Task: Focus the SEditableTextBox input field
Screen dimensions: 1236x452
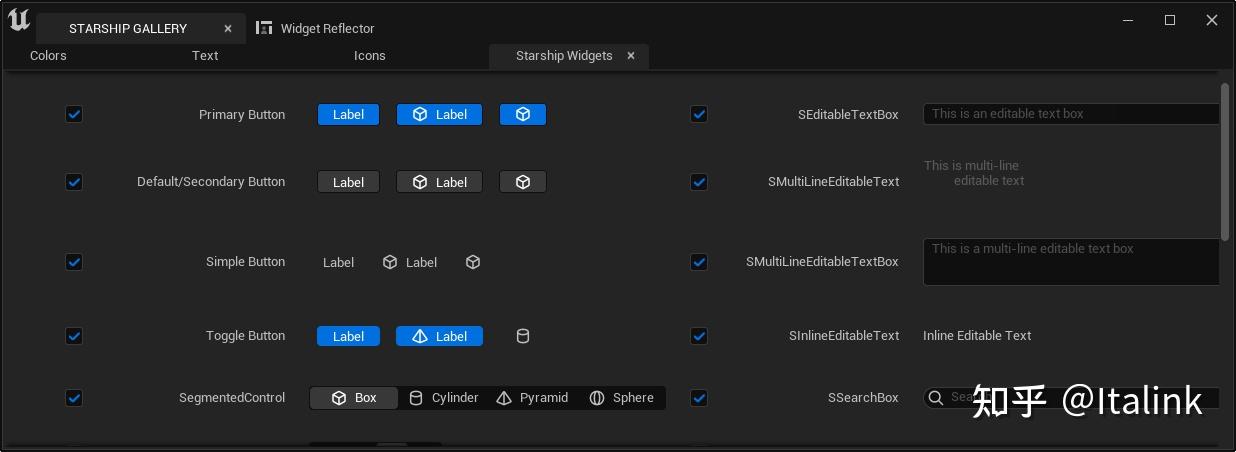Action: tap(1070, 114)
